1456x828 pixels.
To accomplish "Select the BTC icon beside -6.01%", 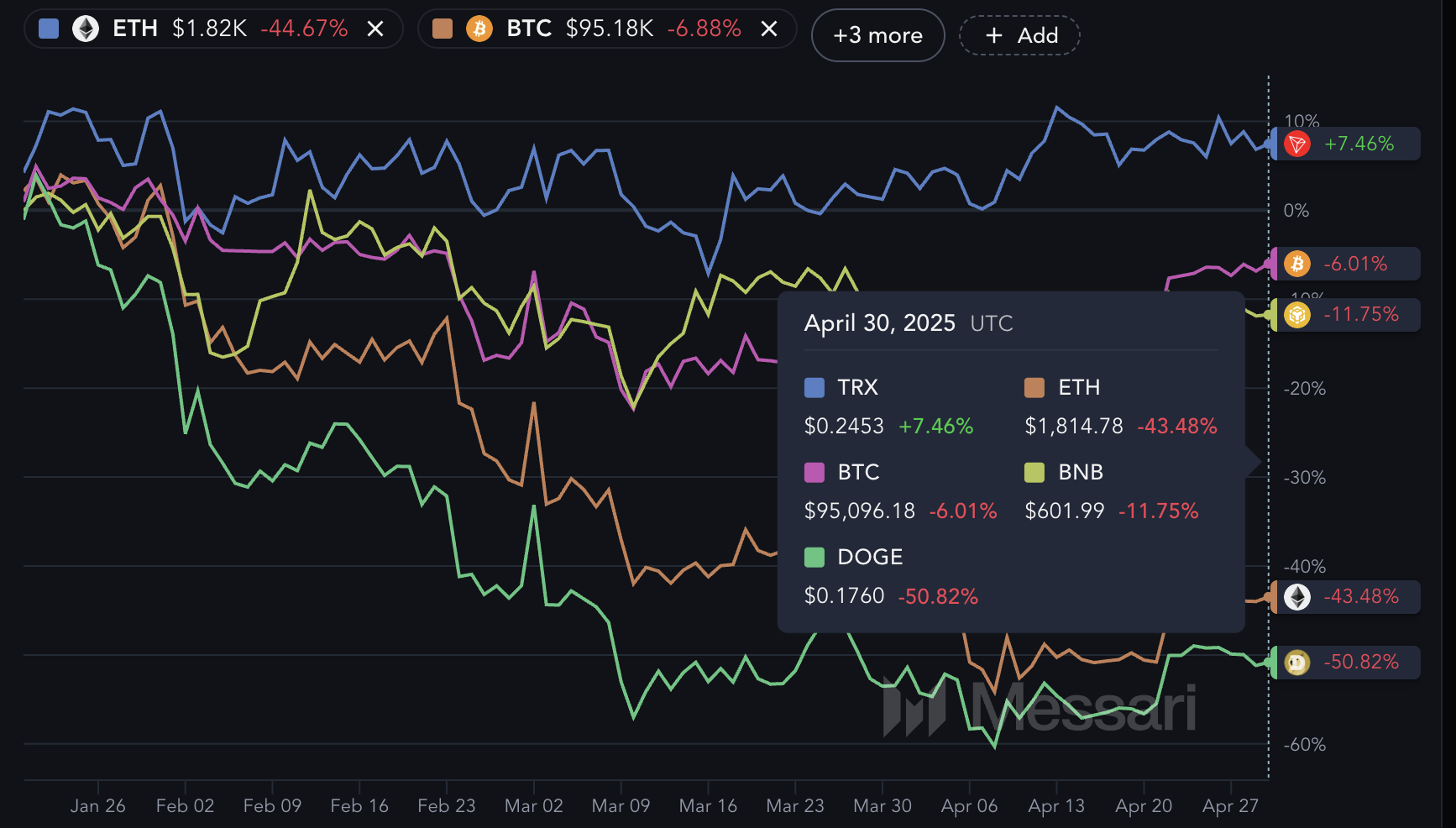I will coord(1299,263).
